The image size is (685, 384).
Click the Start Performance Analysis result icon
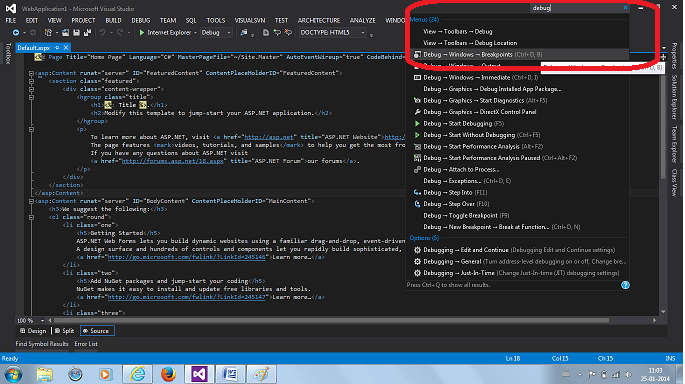(x=417, y=146)
